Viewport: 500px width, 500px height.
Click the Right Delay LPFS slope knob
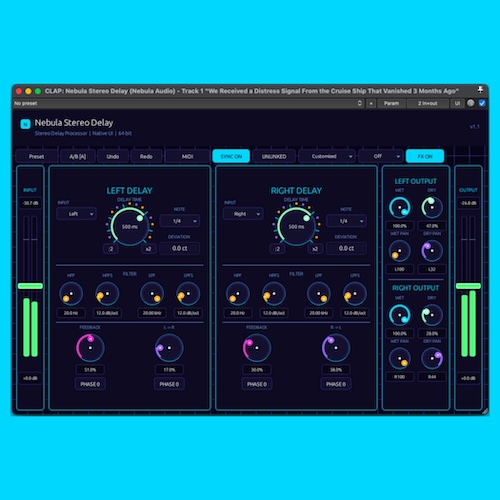coord(355,294)
